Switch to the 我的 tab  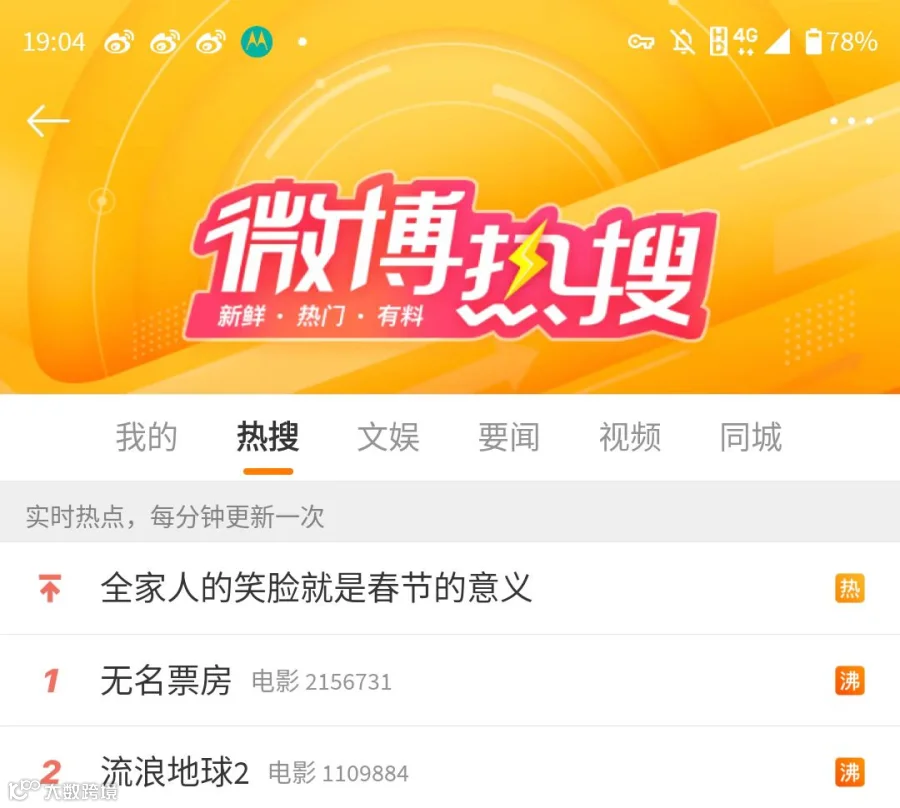[x=146, y=437]
